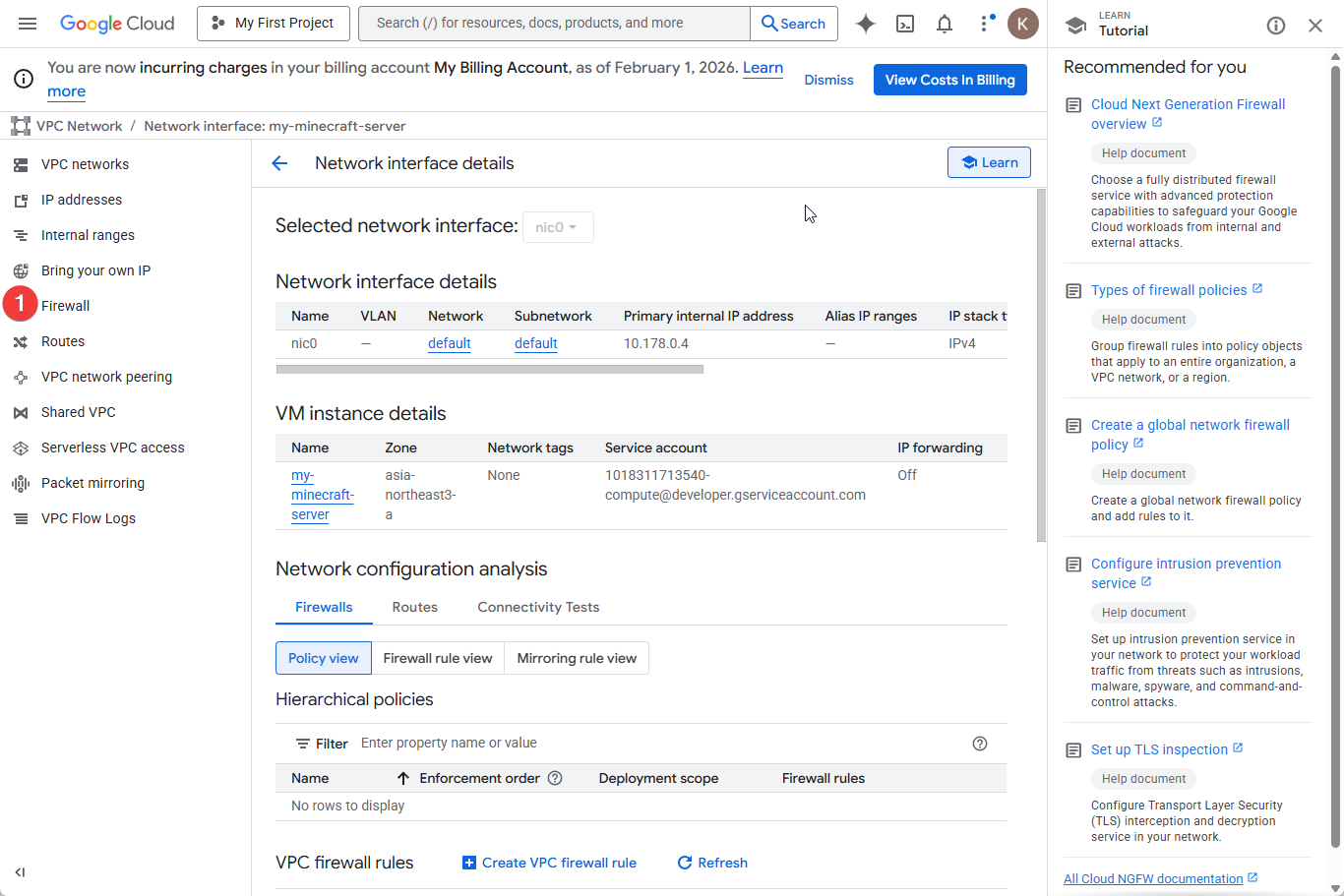The height and width of the screenshot is (896, 1344).
Task: Open the default network link
Action: tap(450, 343)
